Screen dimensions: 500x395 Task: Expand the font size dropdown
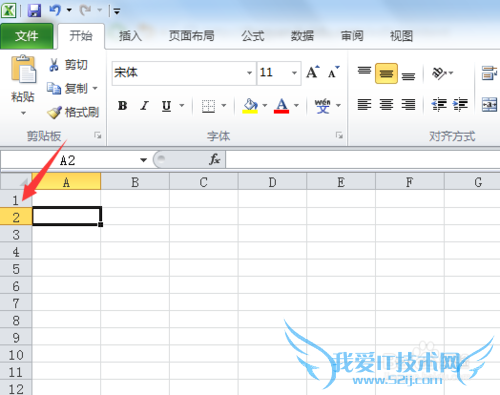294,73
